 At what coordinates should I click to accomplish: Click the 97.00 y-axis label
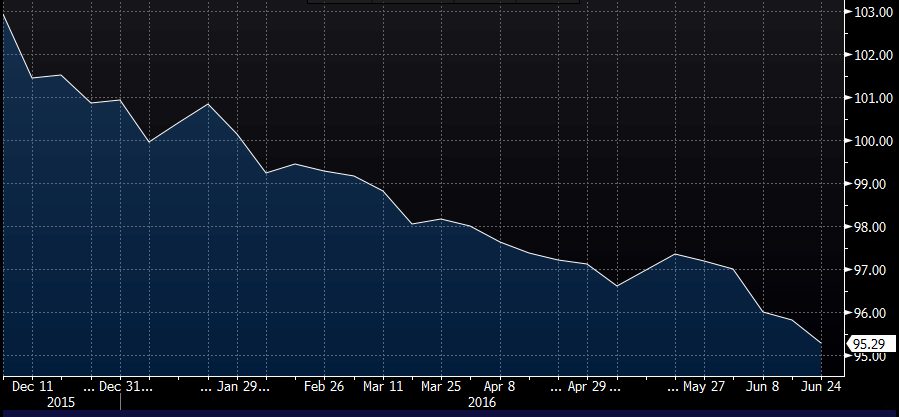coord(872,270)
